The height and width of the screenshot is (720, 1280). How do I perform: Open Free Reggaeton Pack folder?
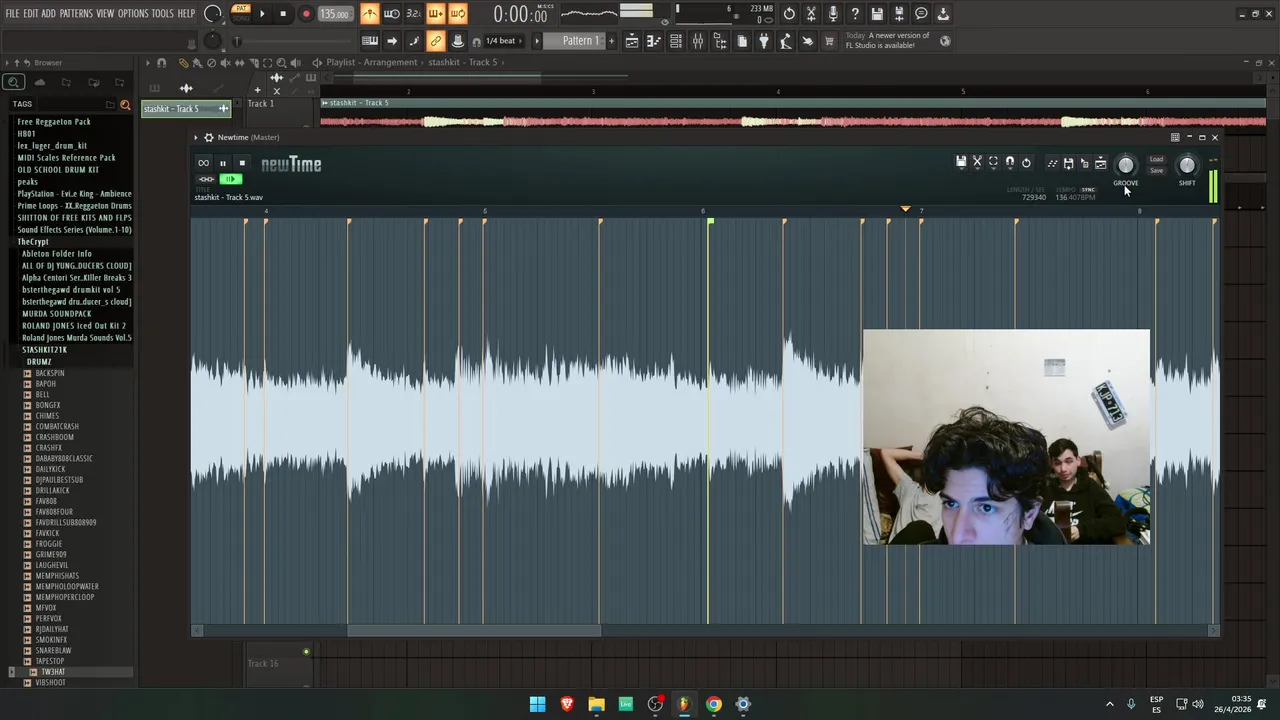point(54,122)
